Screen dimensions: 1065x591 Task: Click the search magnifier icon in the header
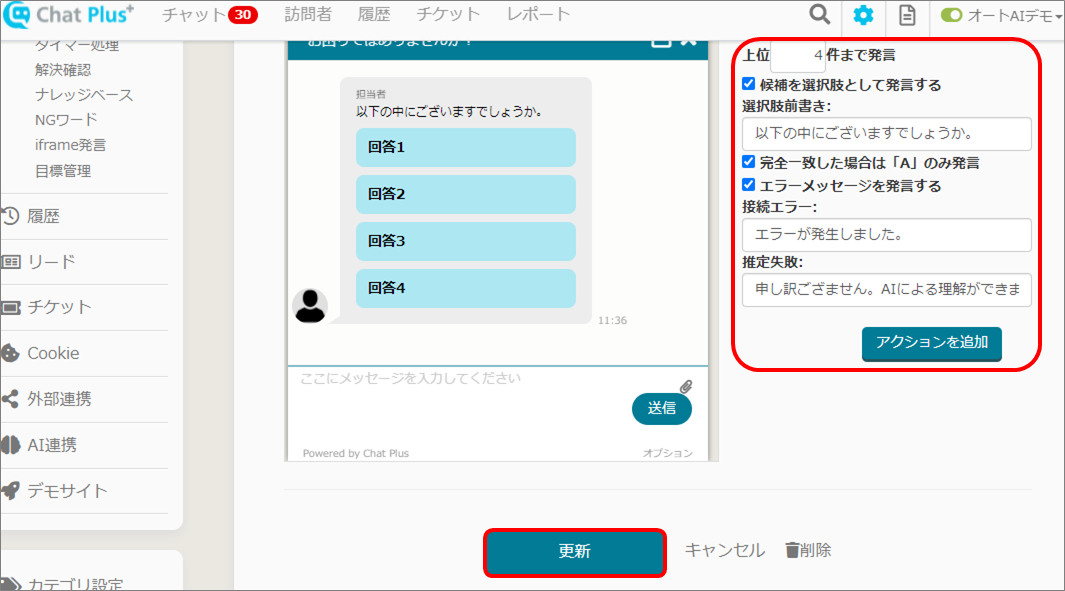coord(819,15)
